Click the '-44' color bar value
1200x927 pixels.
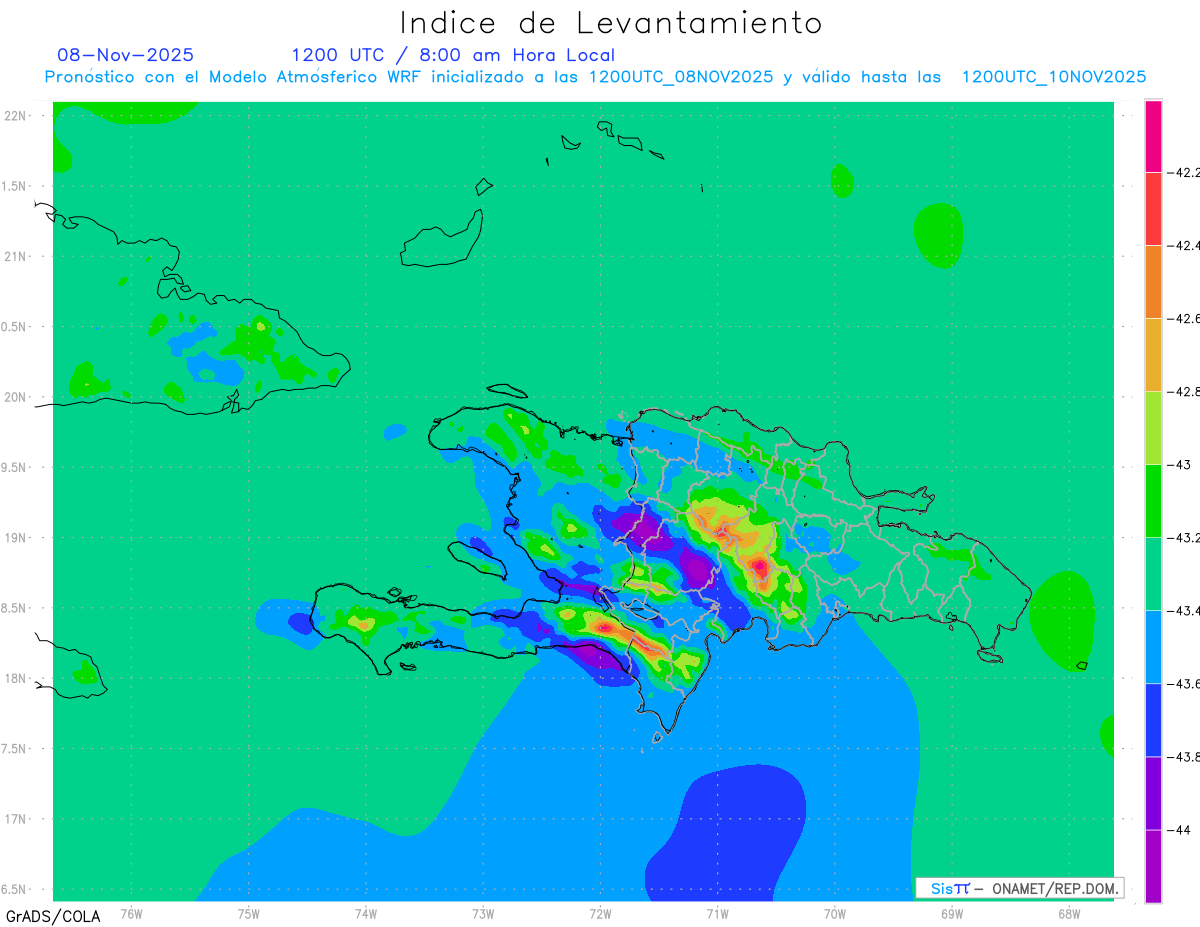coord(1181,829)
